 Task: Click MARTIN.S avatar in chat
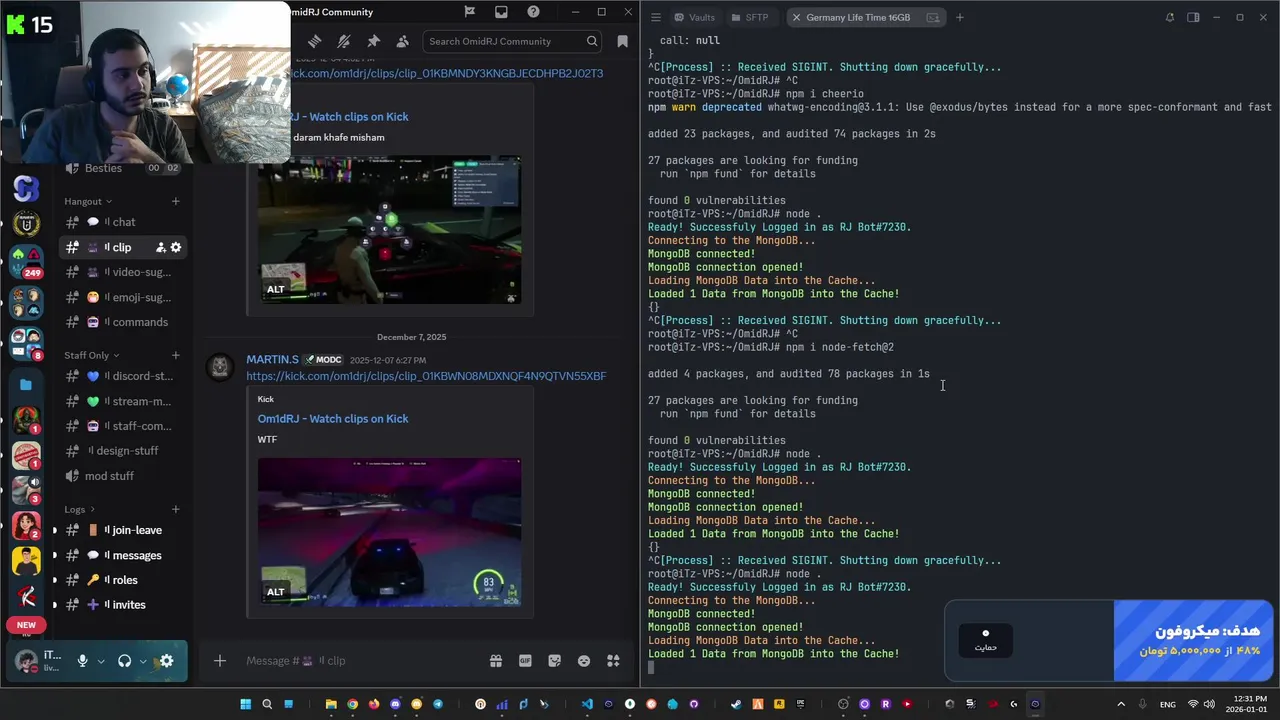[220, 367]
